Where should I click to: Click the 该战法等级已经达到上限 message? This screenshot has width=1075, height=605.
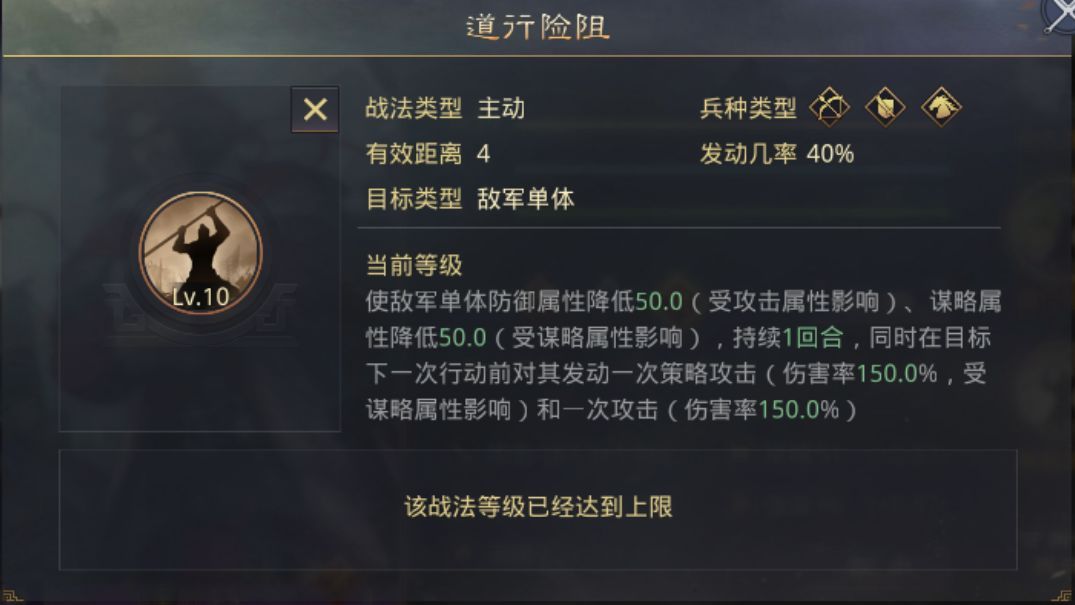(538, 507)
